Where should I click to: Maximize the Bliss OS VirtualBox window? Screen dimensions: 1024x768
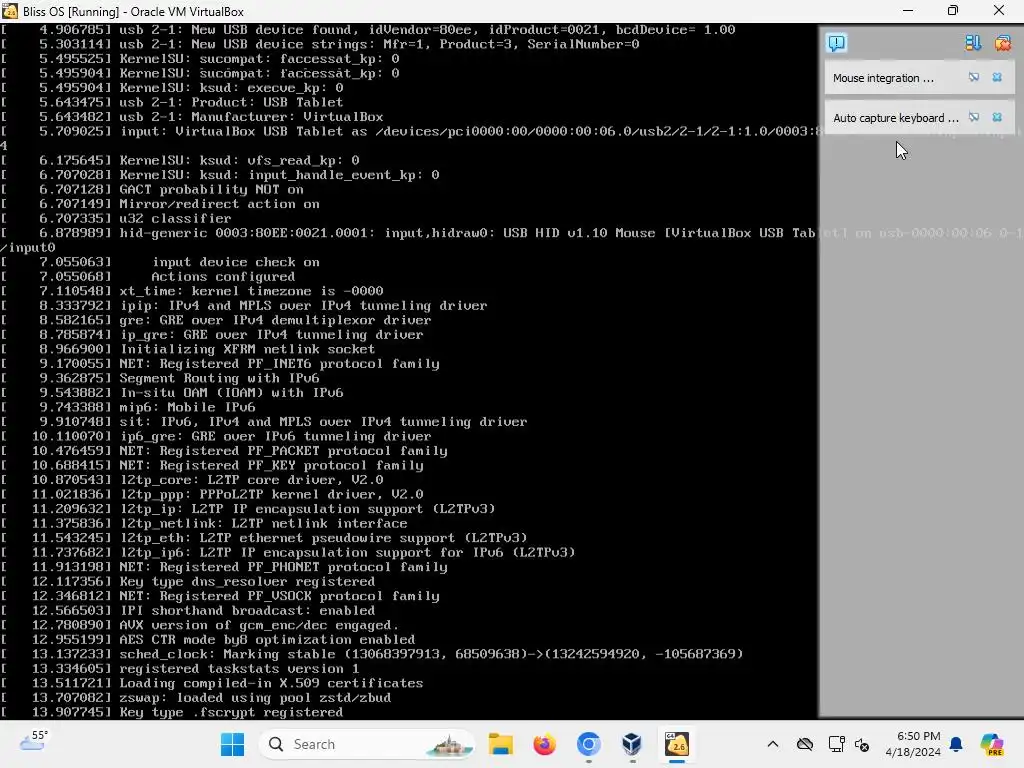[953, 10]
